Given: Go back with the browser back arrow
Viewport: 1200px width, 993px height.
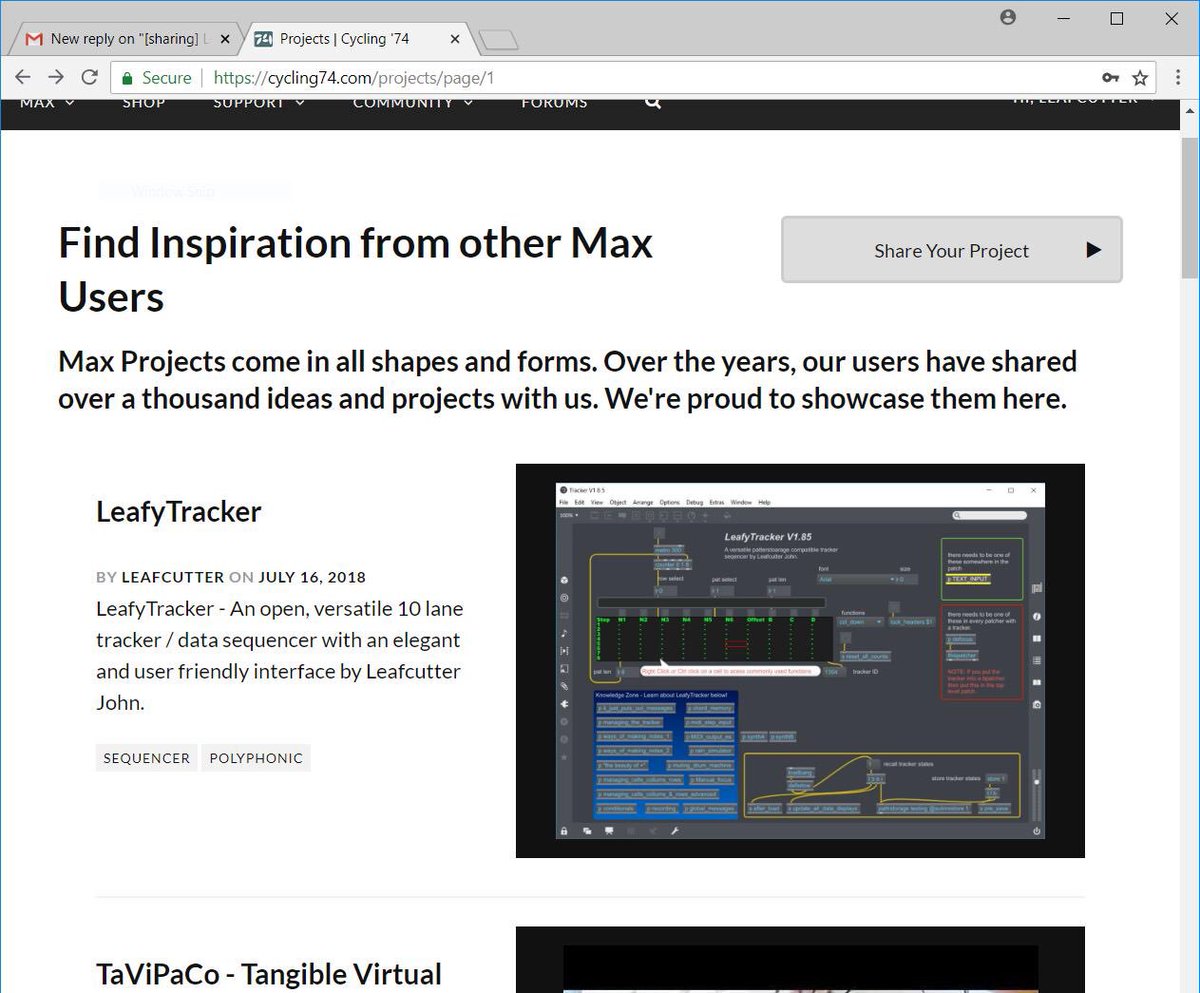Looking at the screenshot, I should [x=23, y=77].
